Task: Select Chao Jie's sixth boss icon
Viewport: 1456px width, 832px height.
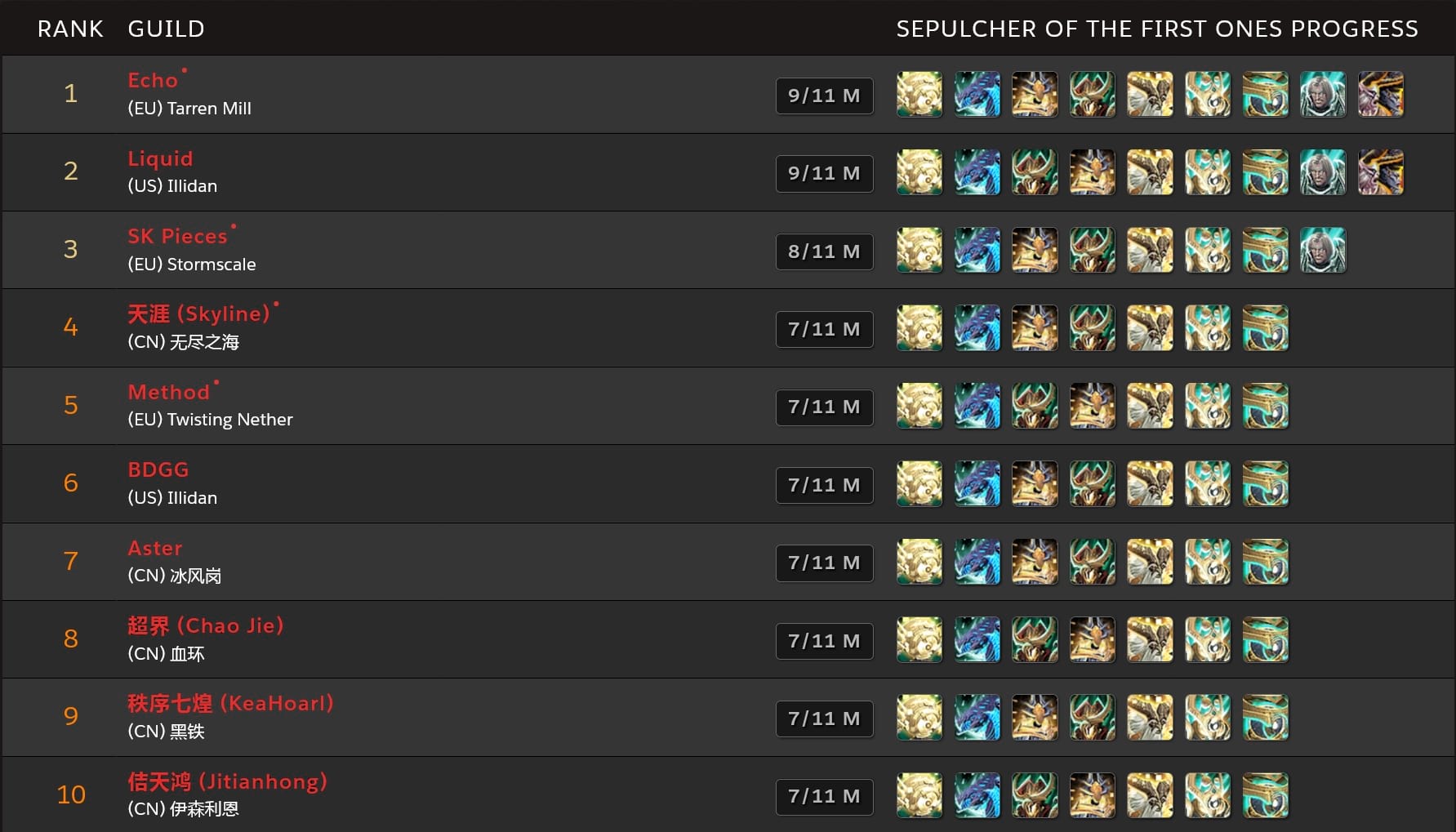Action: [x=1208, y=640]
